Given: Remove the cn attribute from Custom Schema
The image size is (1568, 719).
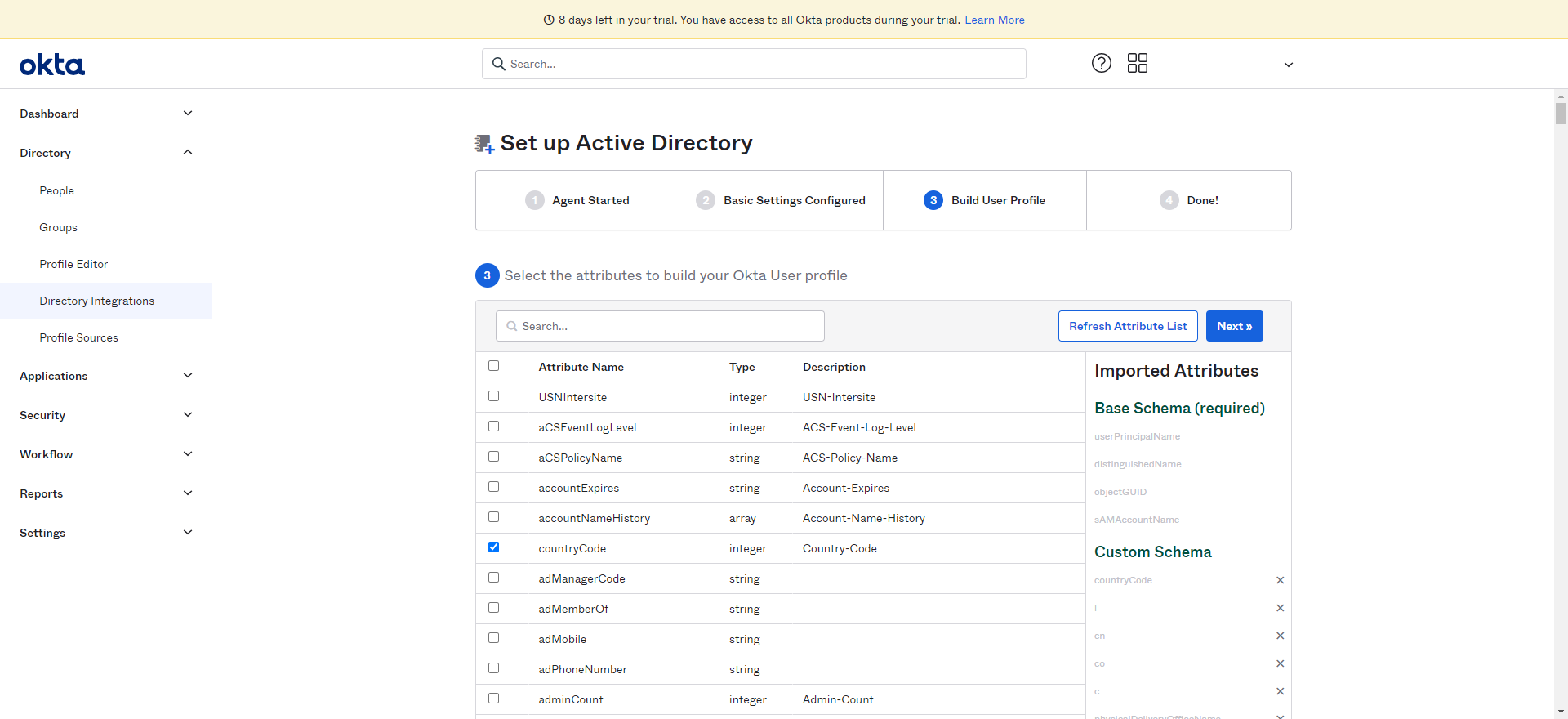Looking at the screenshot, I should pos(1280,636).
